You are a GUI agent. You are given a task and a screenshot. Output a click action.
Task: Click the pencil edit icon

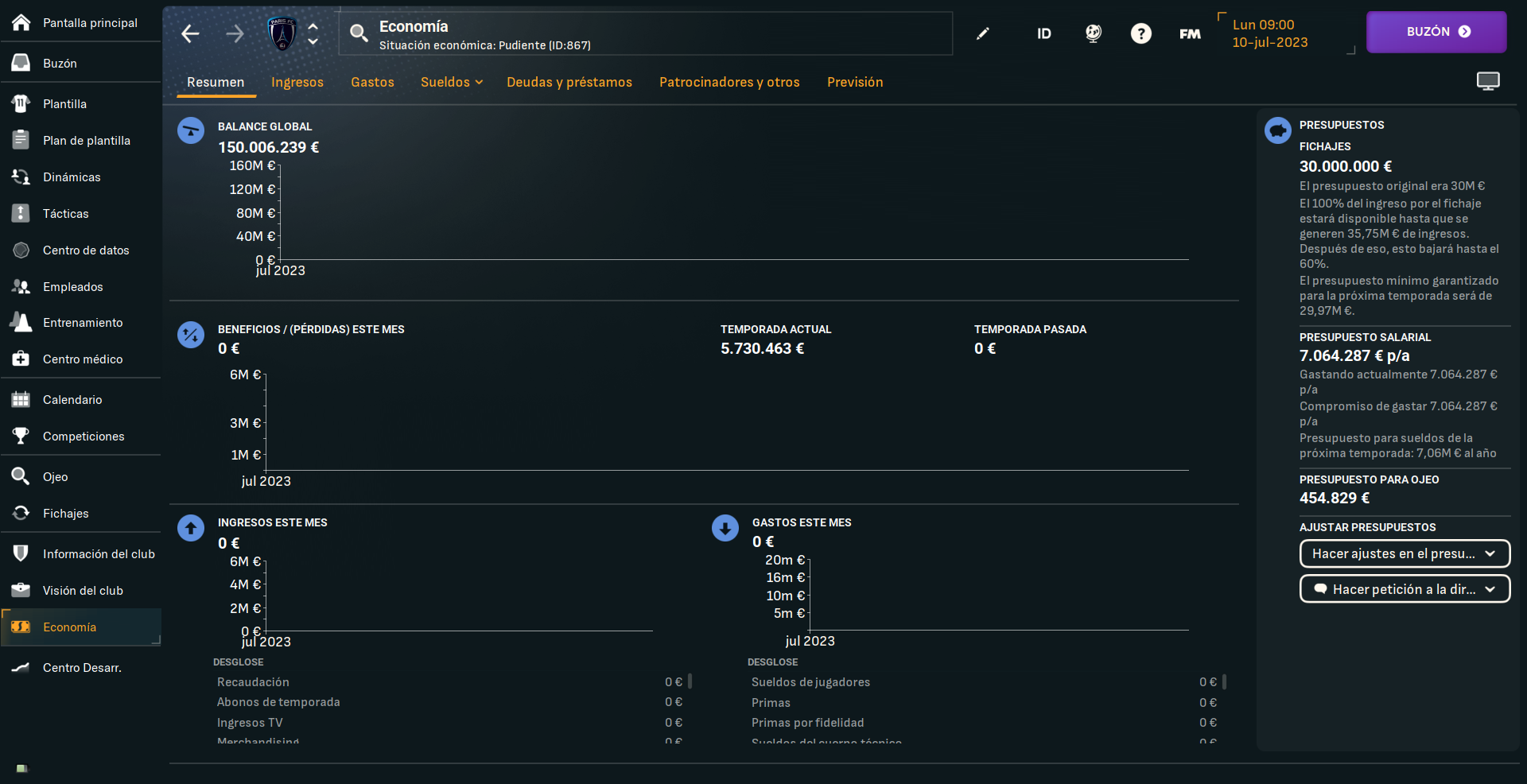(983, 33)
